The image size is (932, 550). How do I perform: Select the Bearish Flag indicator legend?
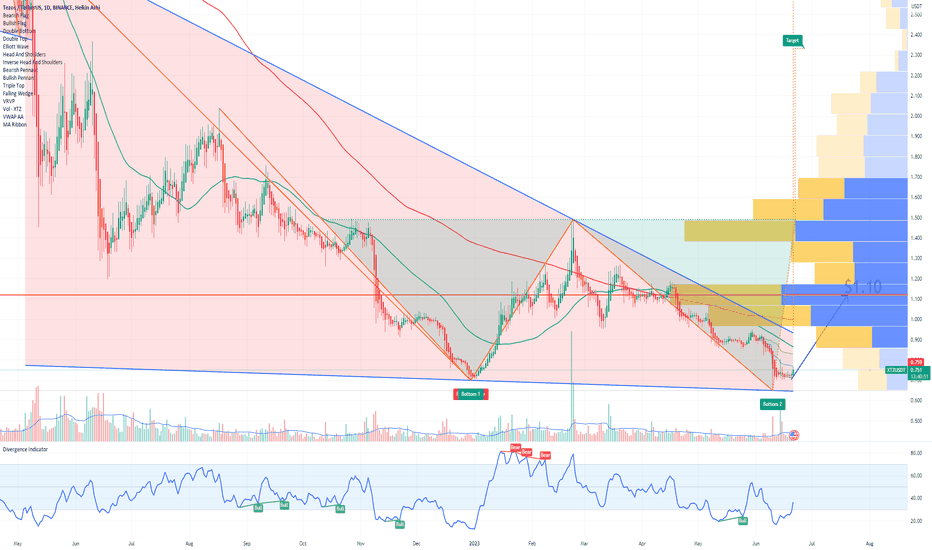tap(15, 15)
